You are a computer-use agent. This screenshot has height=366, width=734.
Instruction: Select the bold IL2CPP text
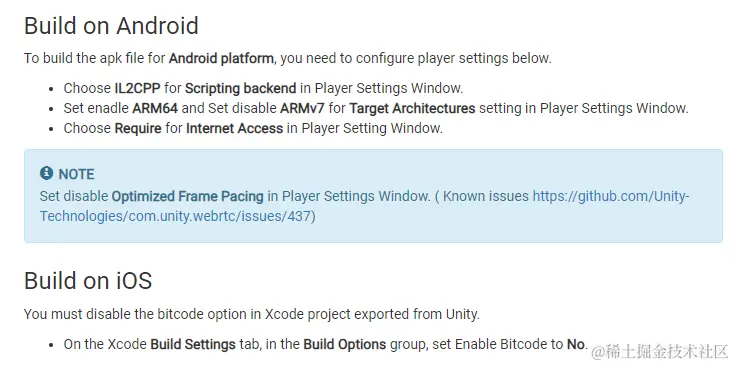(138, 88)
